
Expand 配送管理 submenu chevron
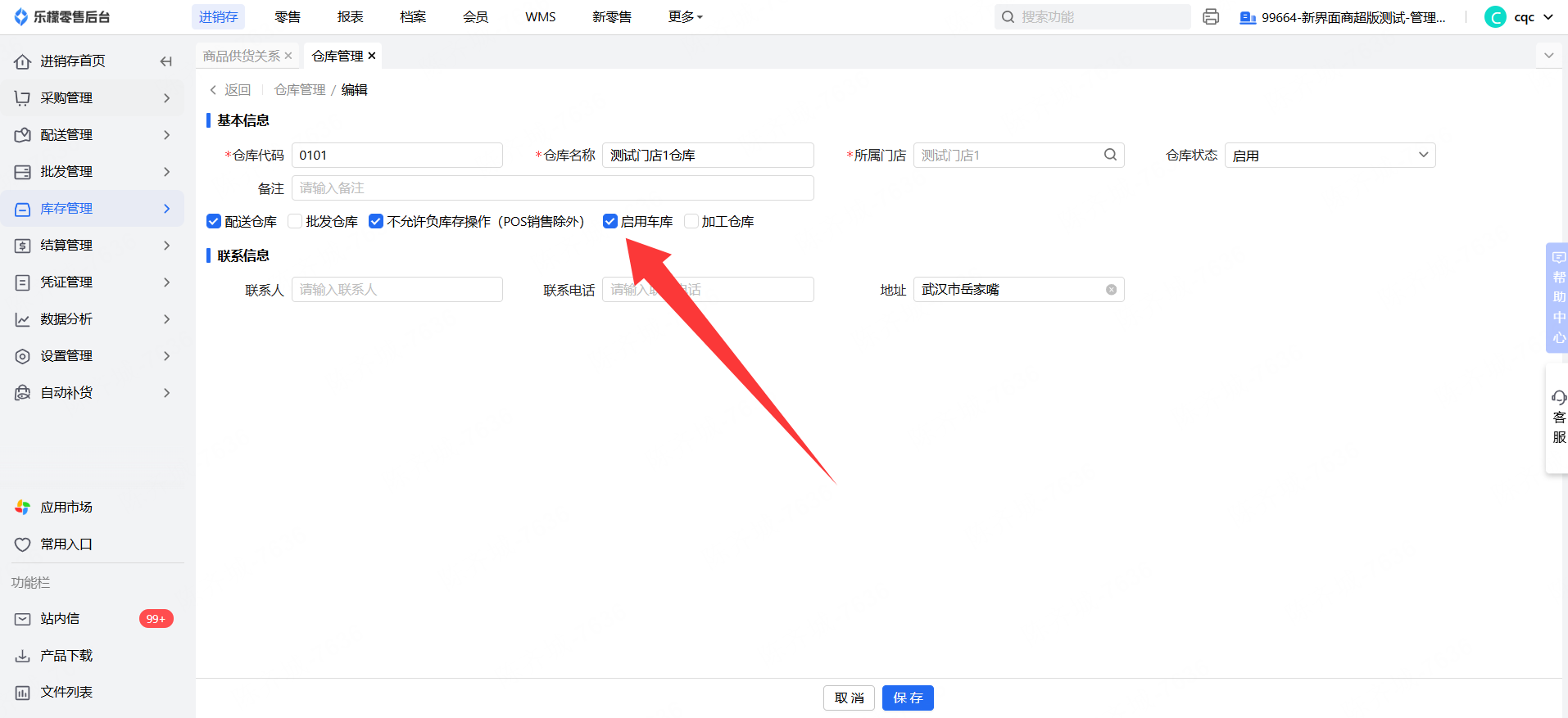click(x=167, y=135)
